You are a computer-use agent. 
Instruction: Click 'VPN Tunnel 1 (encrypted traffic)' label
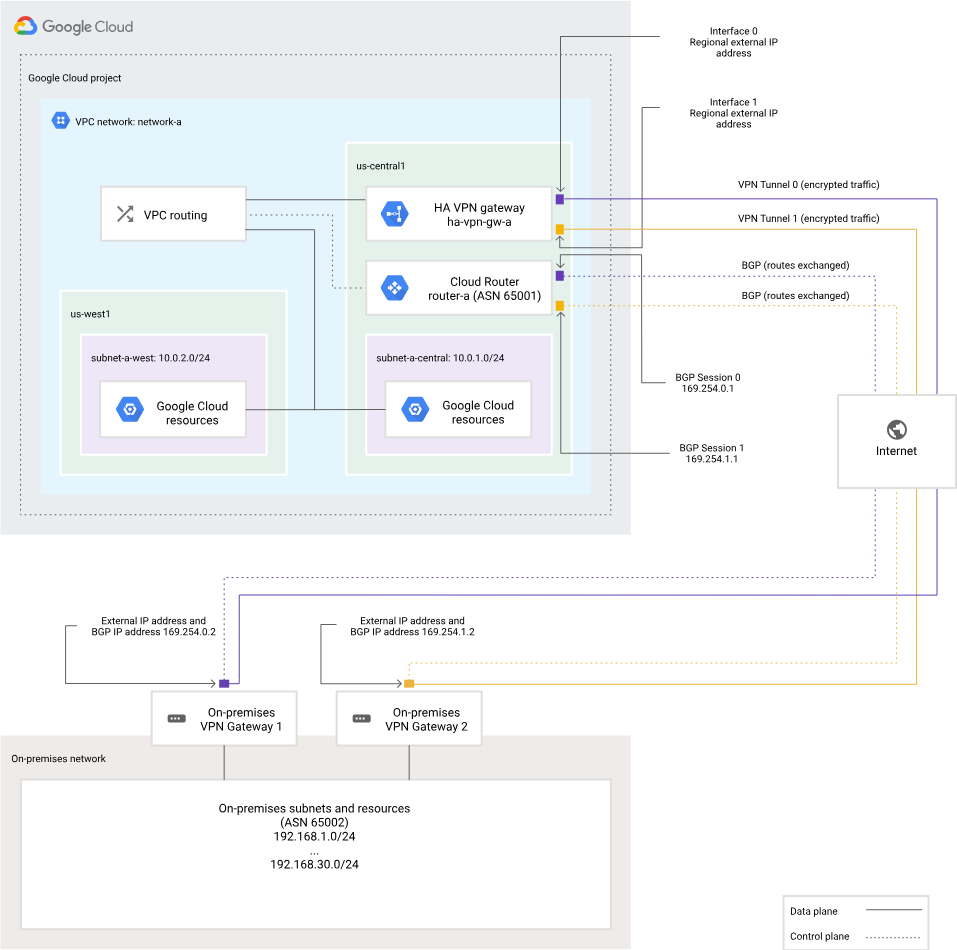pyautogui.click(x=809, y=218)
